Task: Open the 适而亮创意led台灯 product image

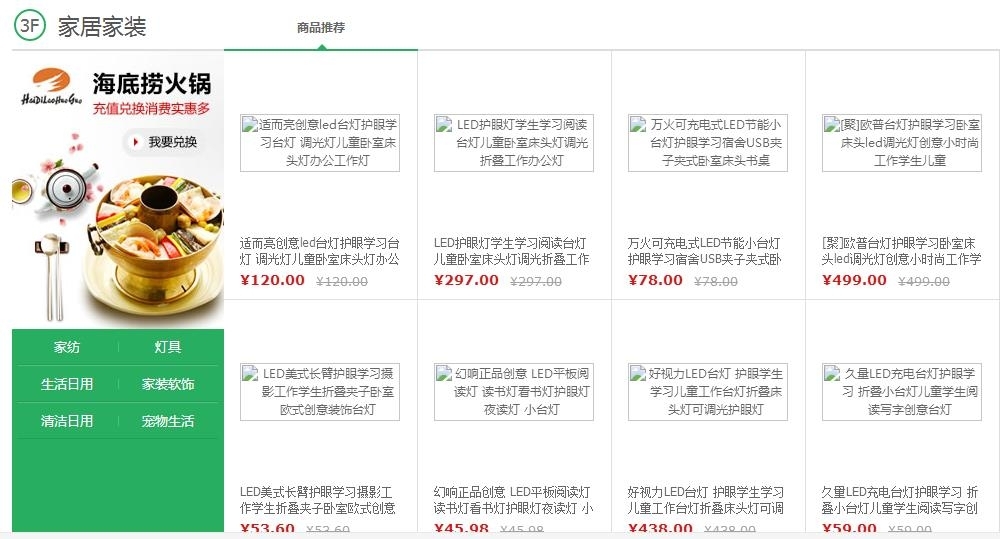Action: (320, 143)
